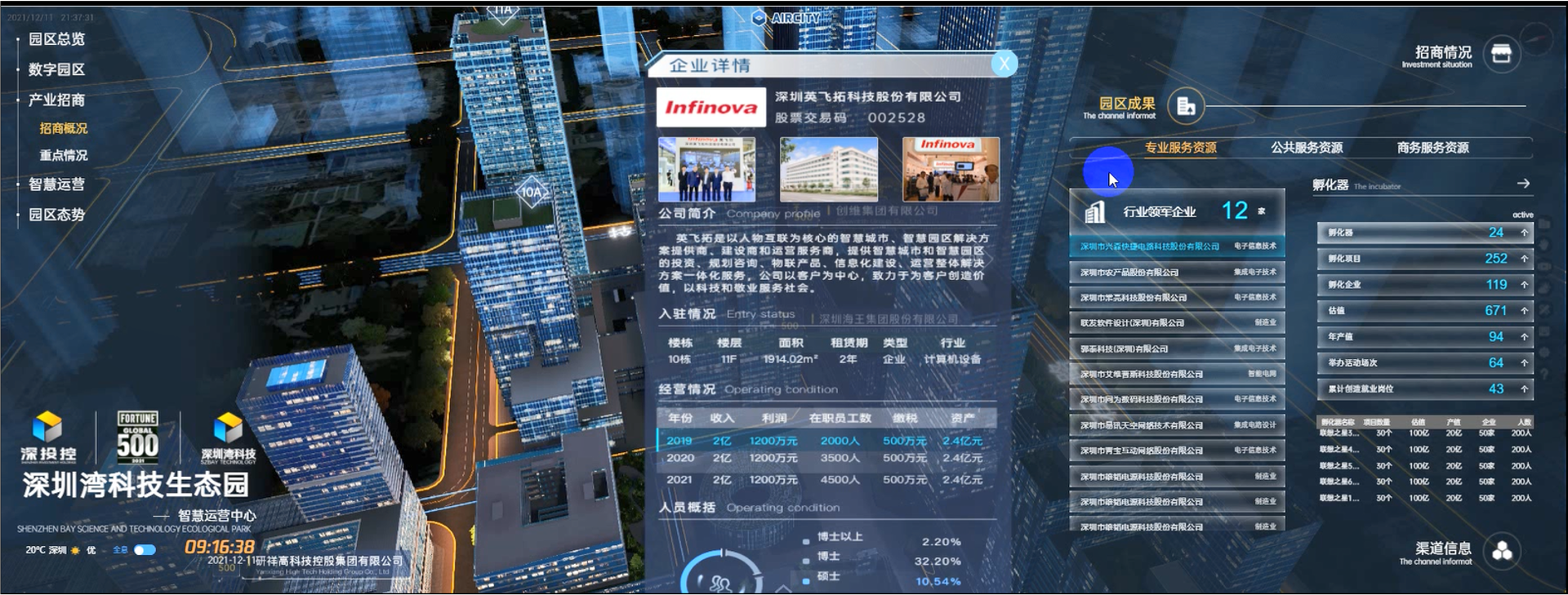Viewport: 1568px width, 595px height.
Task: Click the 联想之星5 incubator table row
Action: tap(1426, 466)
